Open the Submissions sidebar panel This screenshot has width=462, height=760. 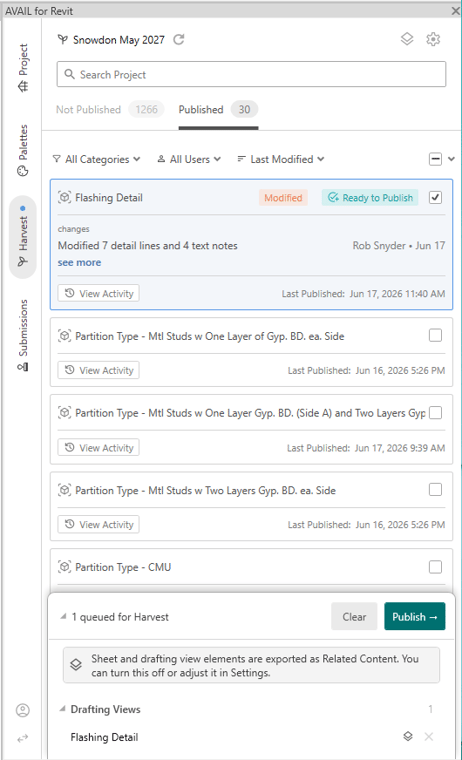pos(23,335)
